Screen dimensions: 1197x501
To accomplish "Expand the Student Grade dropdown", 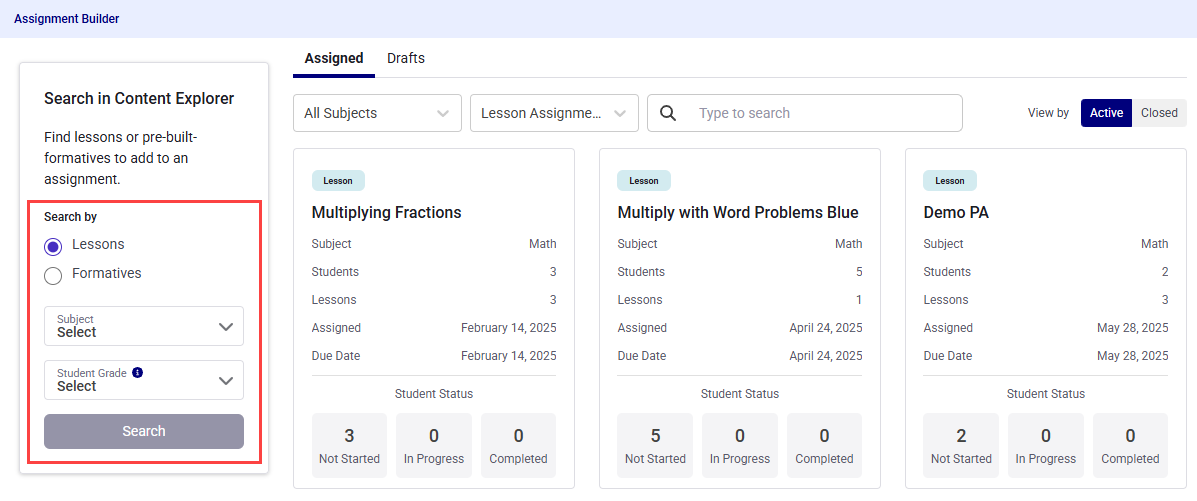I will click(144, 380).
